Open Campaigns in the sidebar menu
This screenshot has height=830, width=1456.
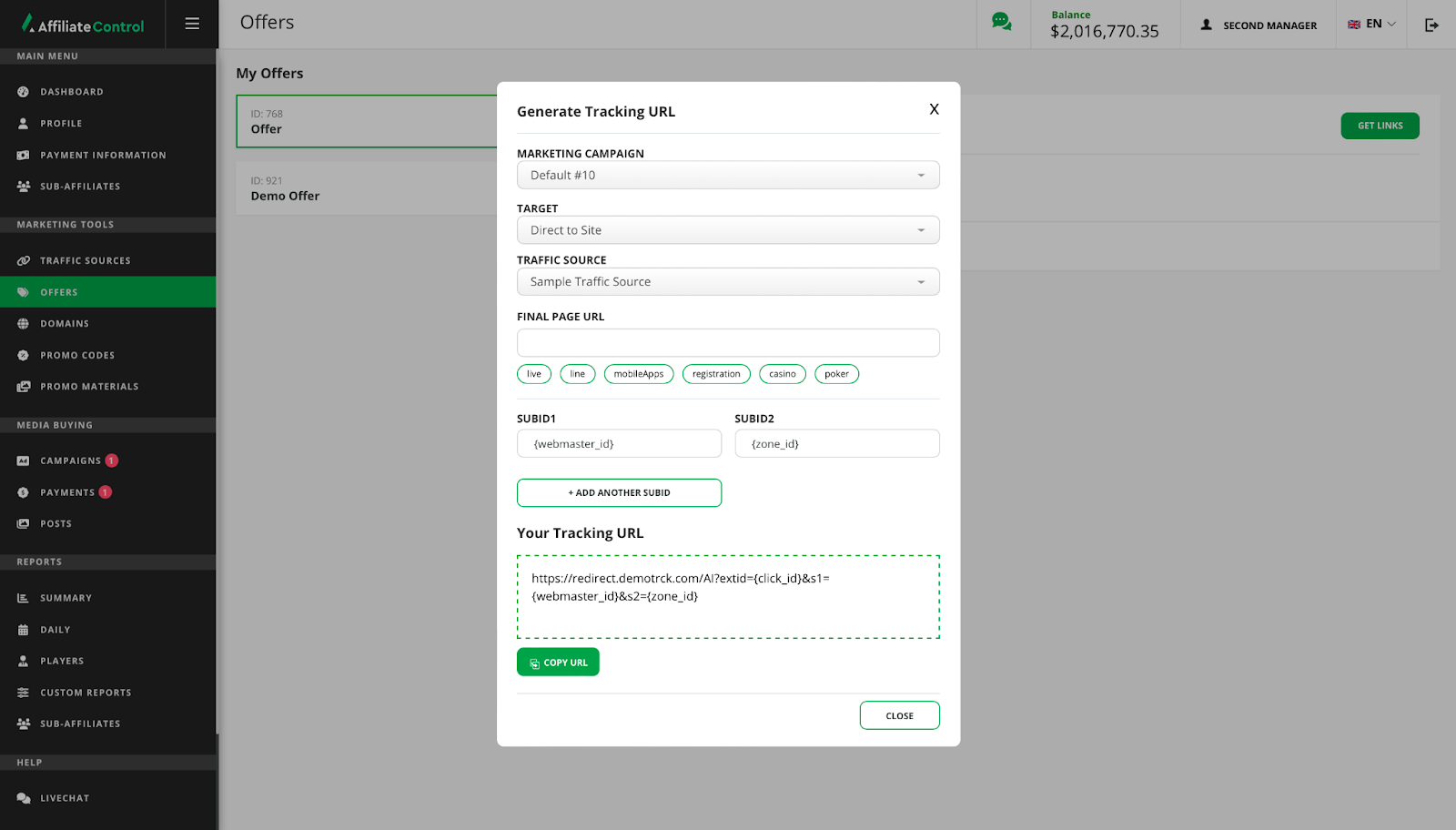70,461
